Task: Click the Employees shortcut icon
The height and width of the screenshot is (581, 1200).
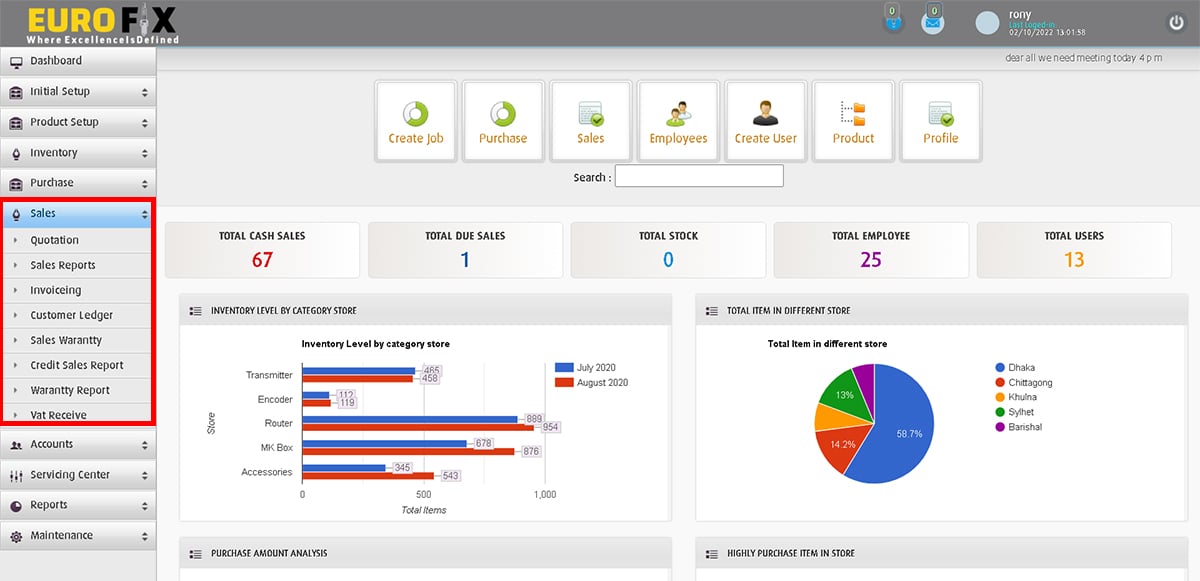Action: 678,121
